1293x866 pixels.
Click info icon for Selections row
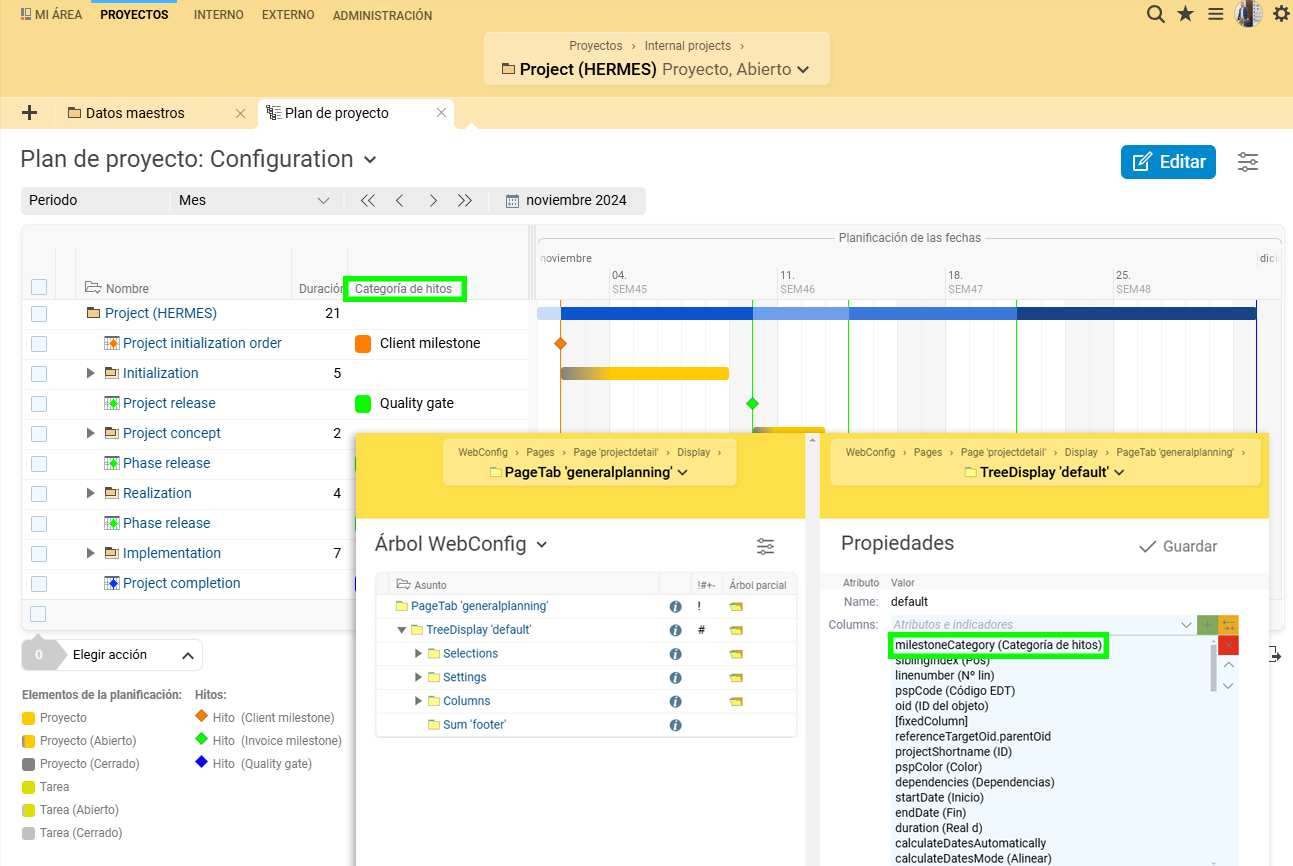click(675, 654)
